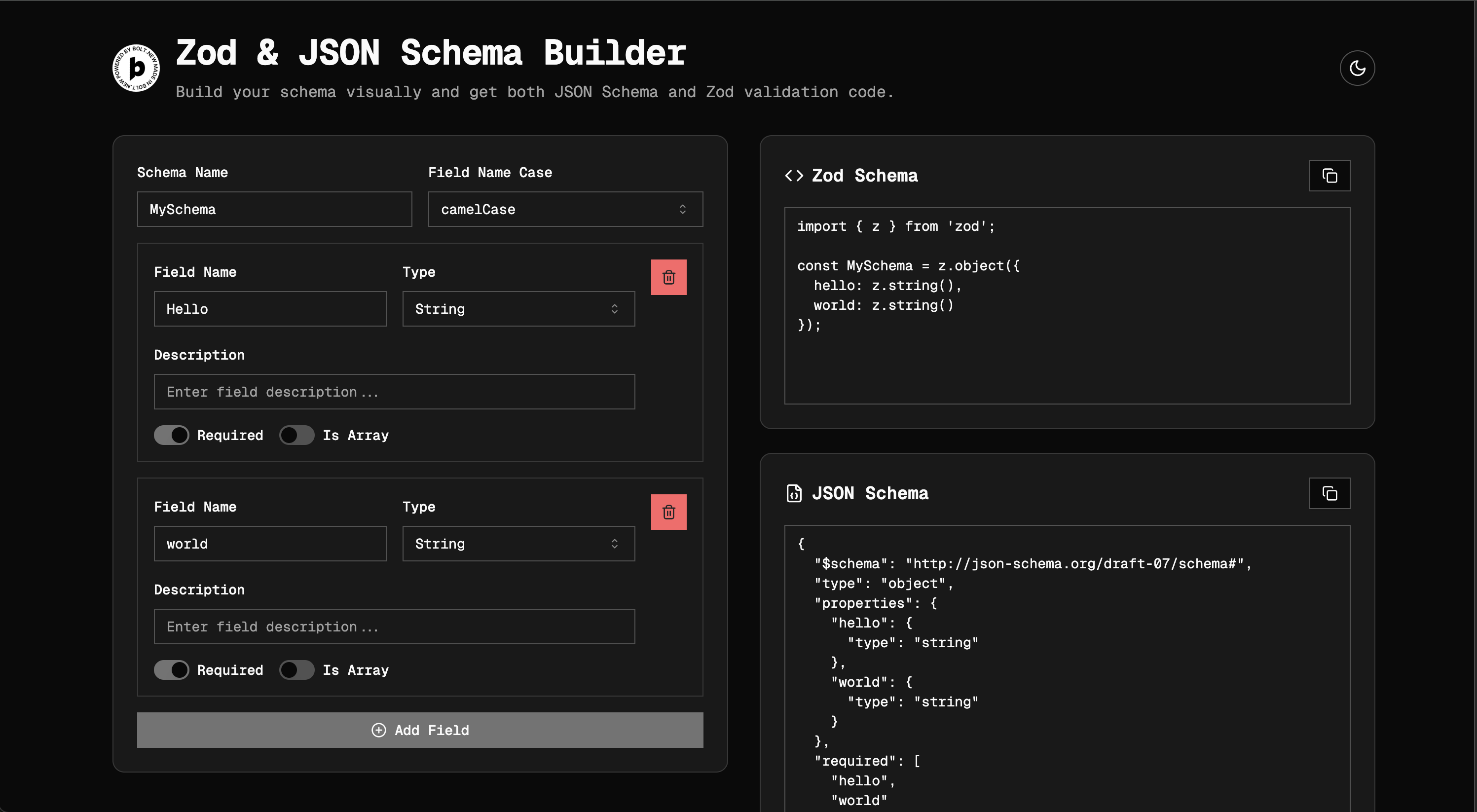Enable Is Array for world field

tap(296, 670)
